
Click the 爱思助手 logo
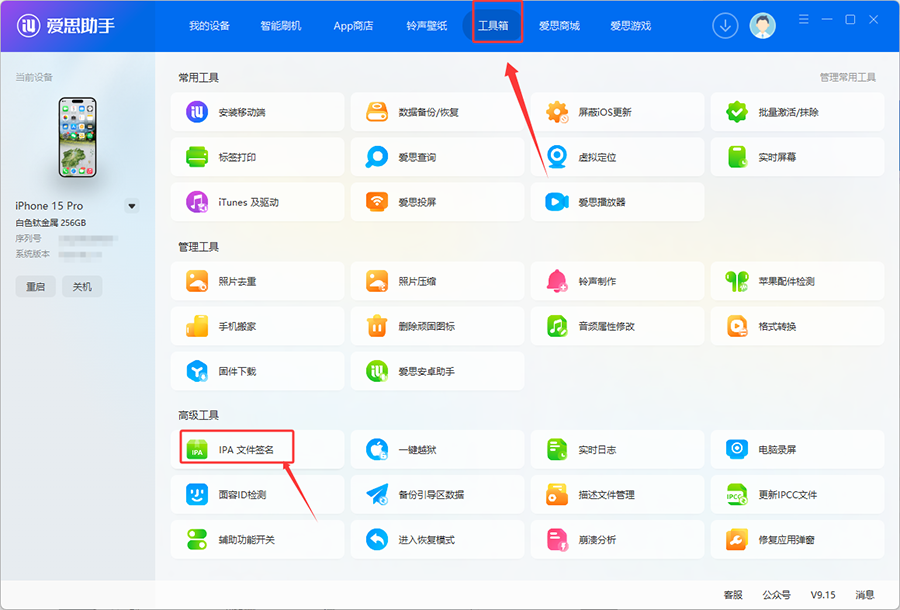click(x=65, y=25)
